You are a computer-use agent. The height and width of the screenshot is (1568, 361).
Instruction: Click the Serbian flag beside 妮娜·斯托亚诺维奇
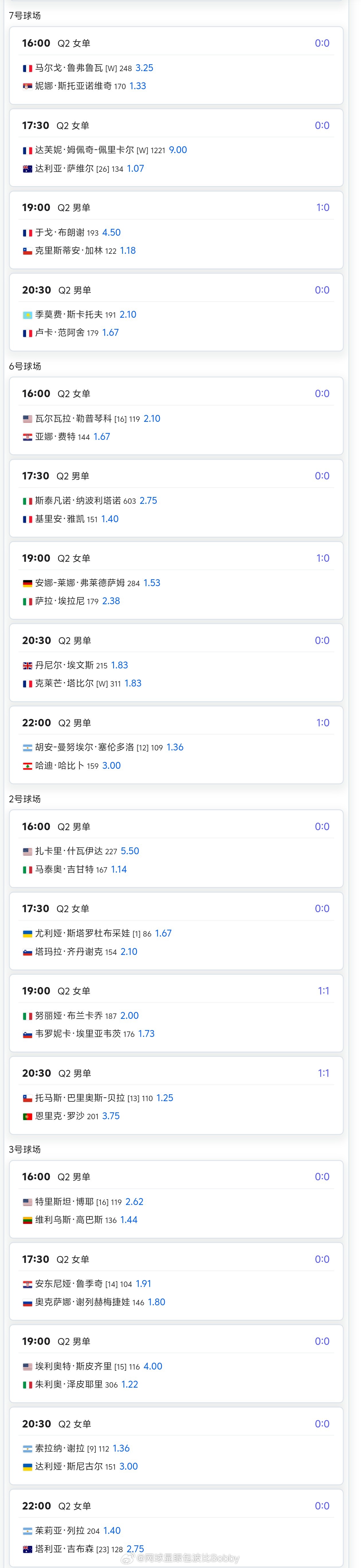point(27,86)
